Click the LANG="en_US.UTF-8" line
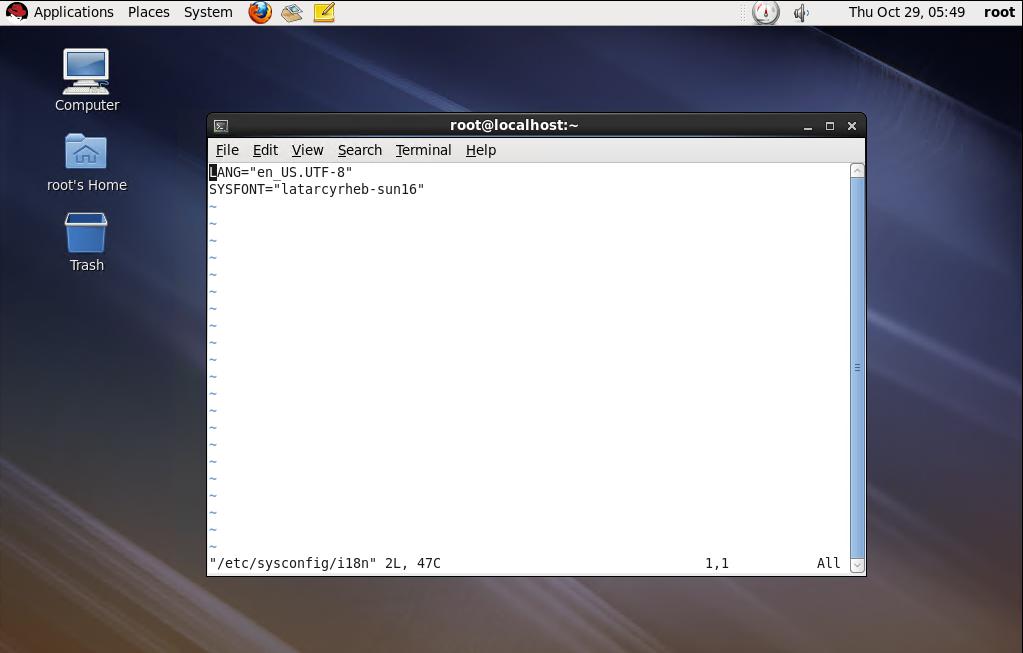 (x=281, y=172)
